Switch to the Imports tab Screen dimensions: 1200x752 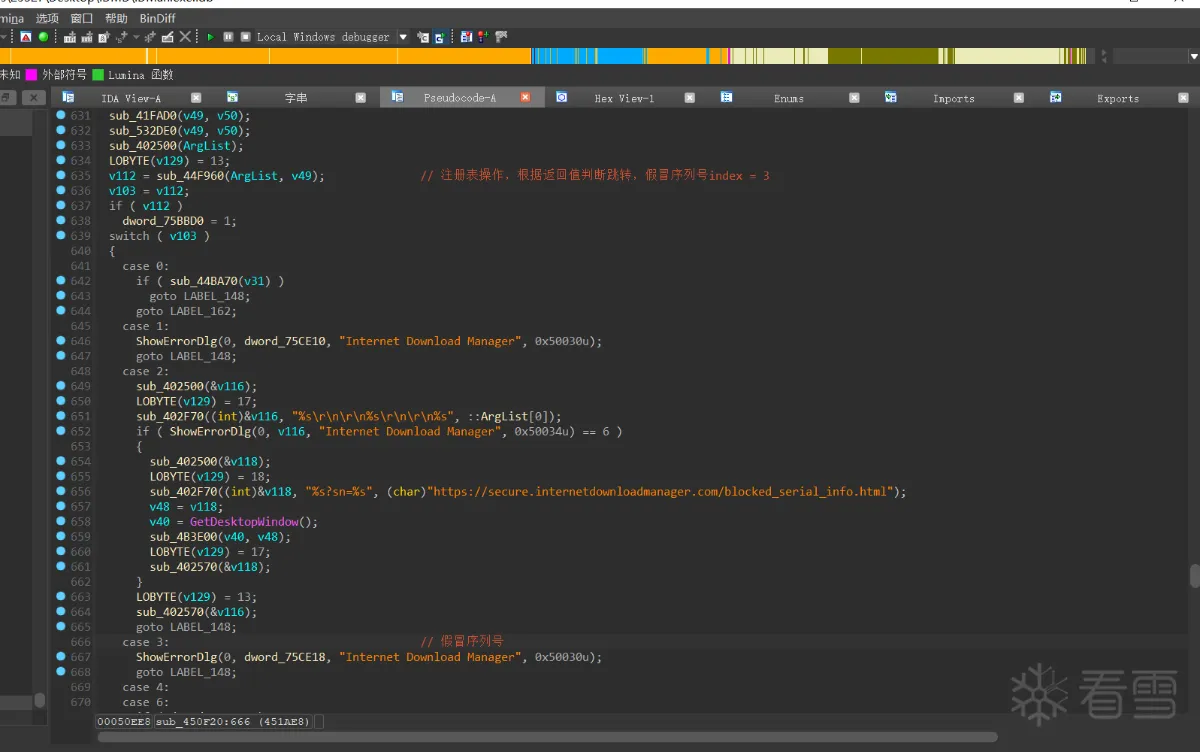[953, 98]
